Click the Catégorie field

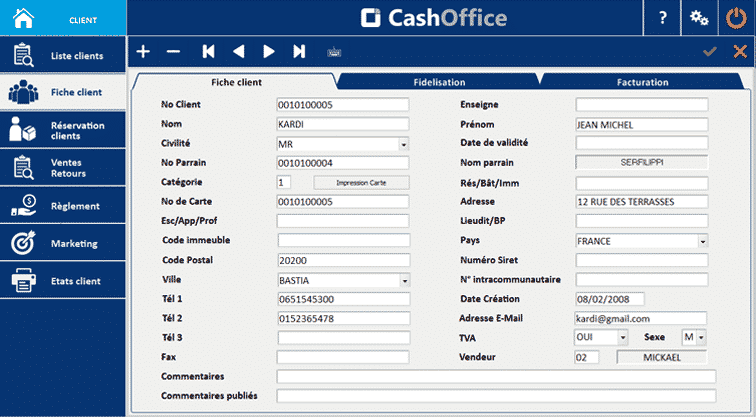click(x=284, y=182)
